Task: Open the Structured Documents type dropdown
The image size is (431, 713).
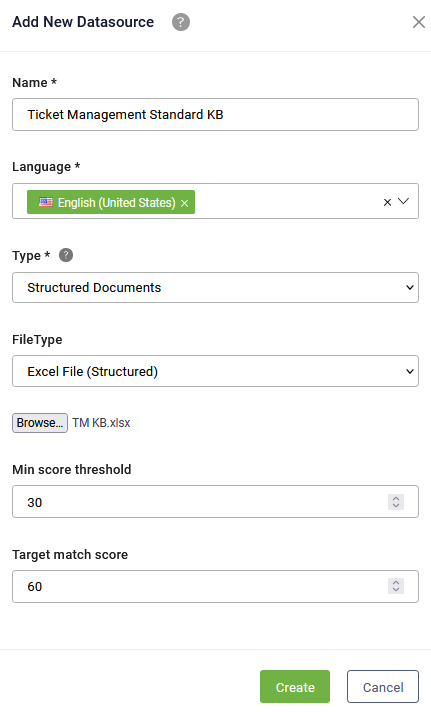Action: 216,287
